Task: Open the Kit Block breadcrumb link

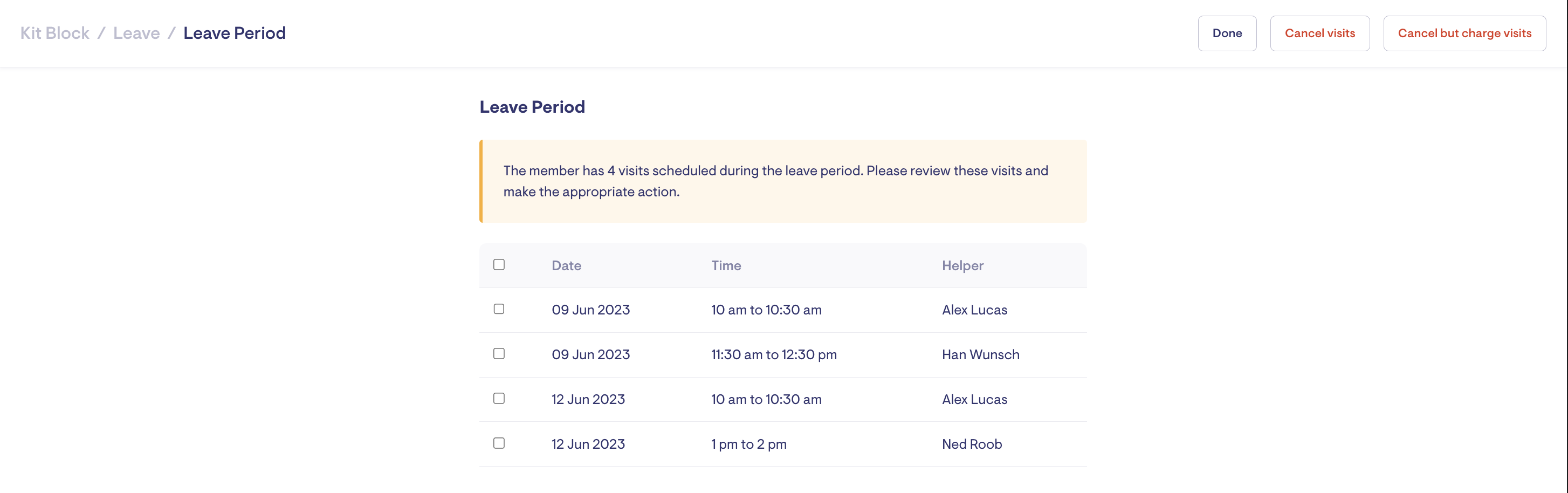Action: click(55, 33)
